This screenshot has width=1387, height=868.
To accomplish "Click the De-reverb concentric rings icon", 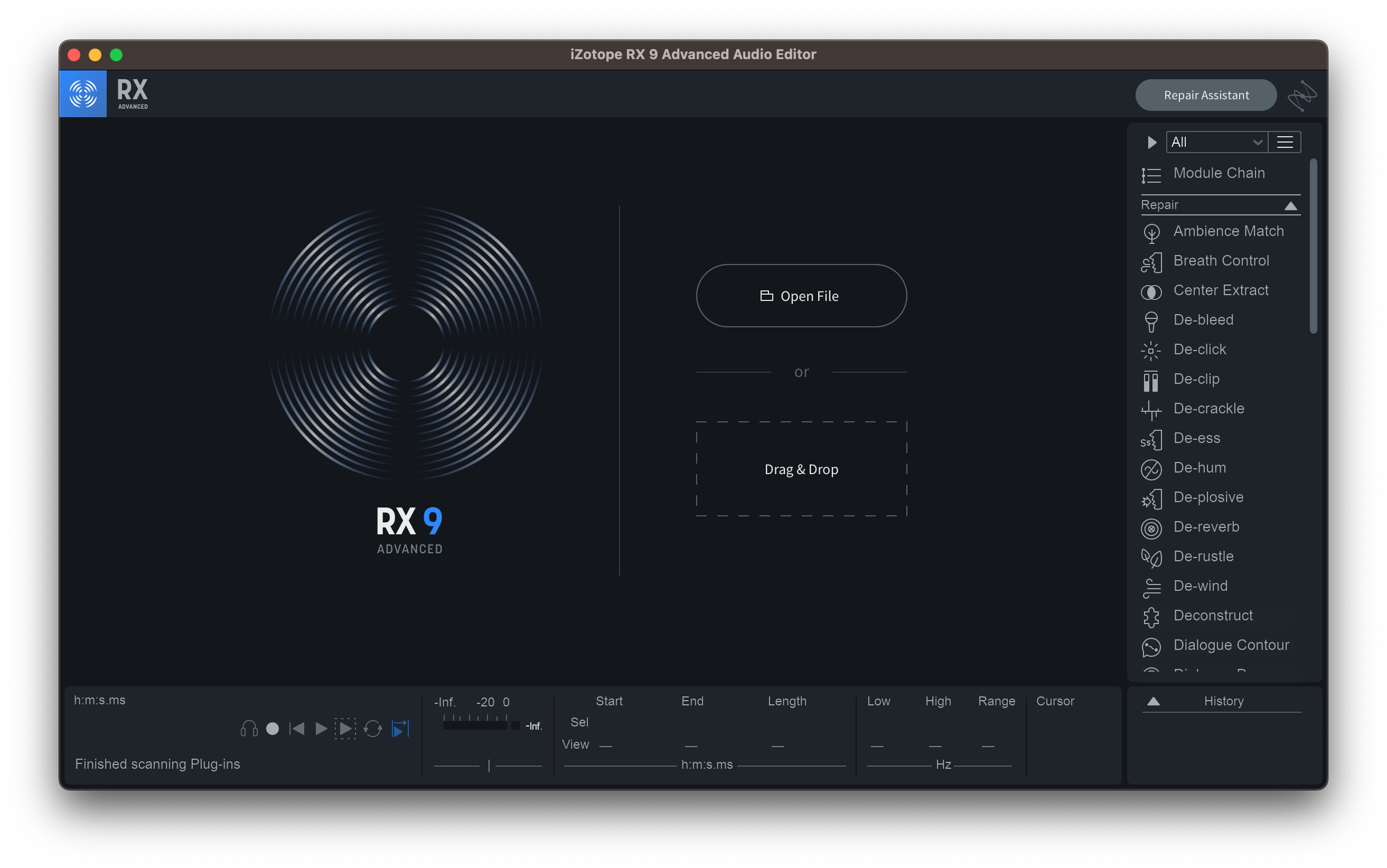I will point(1151,529).
